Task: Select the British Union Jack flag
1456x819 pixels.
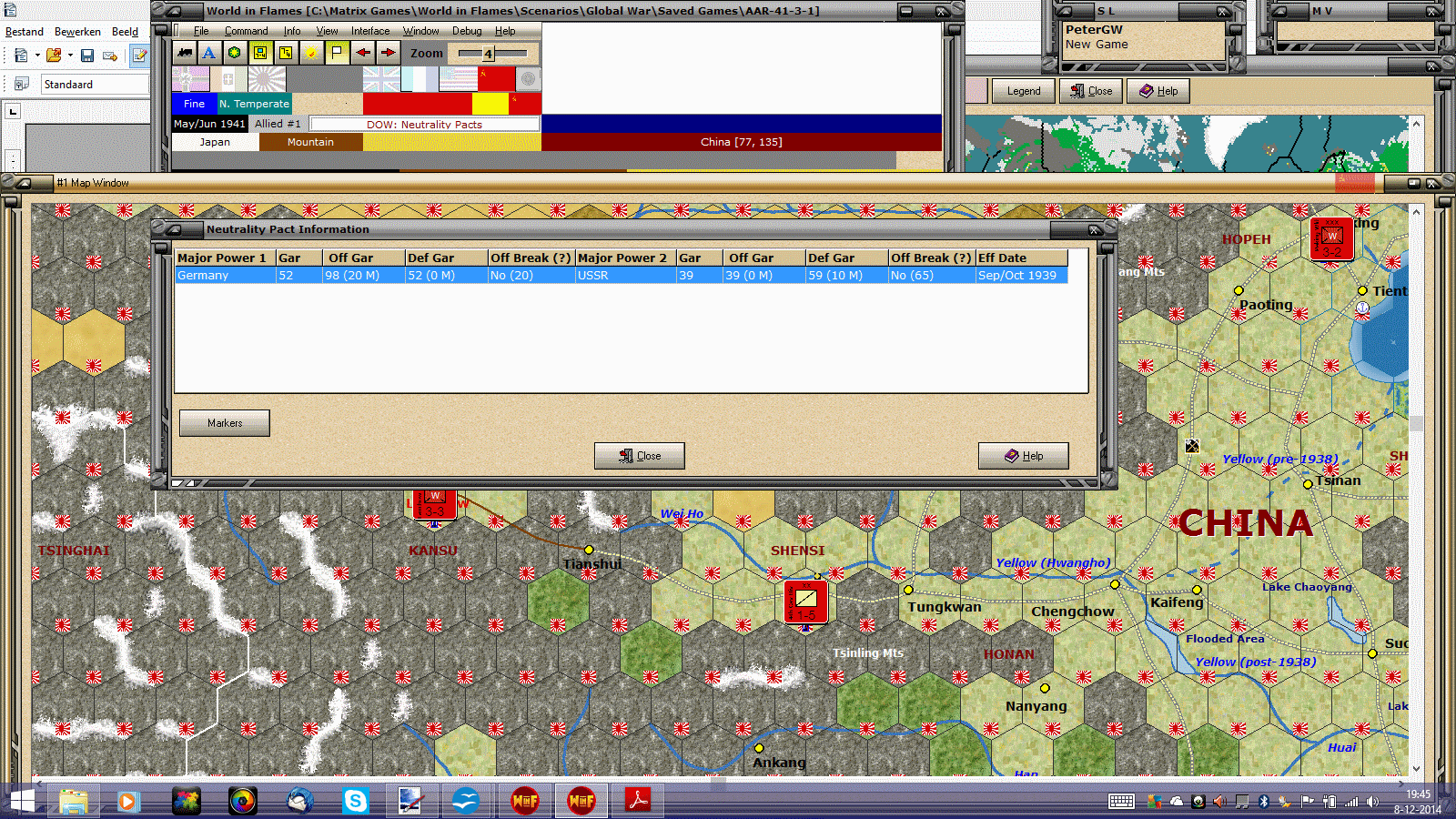Action: tap(381, 79)
